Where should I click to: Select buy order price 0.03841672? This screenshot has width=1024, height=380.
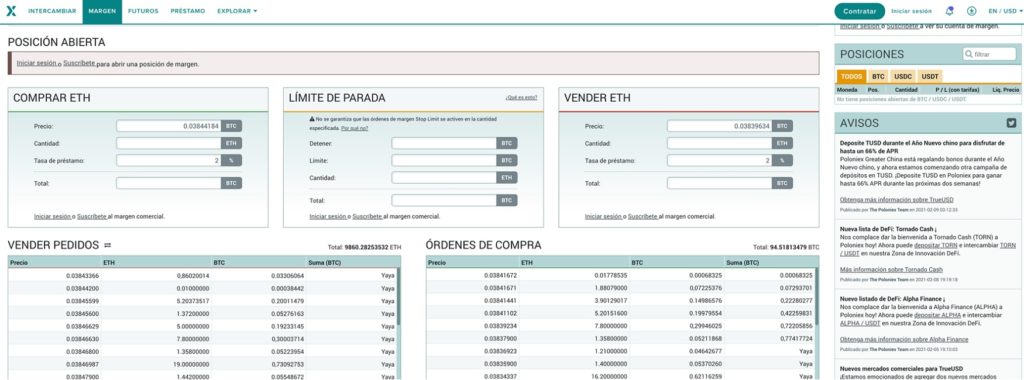point(500,276)
